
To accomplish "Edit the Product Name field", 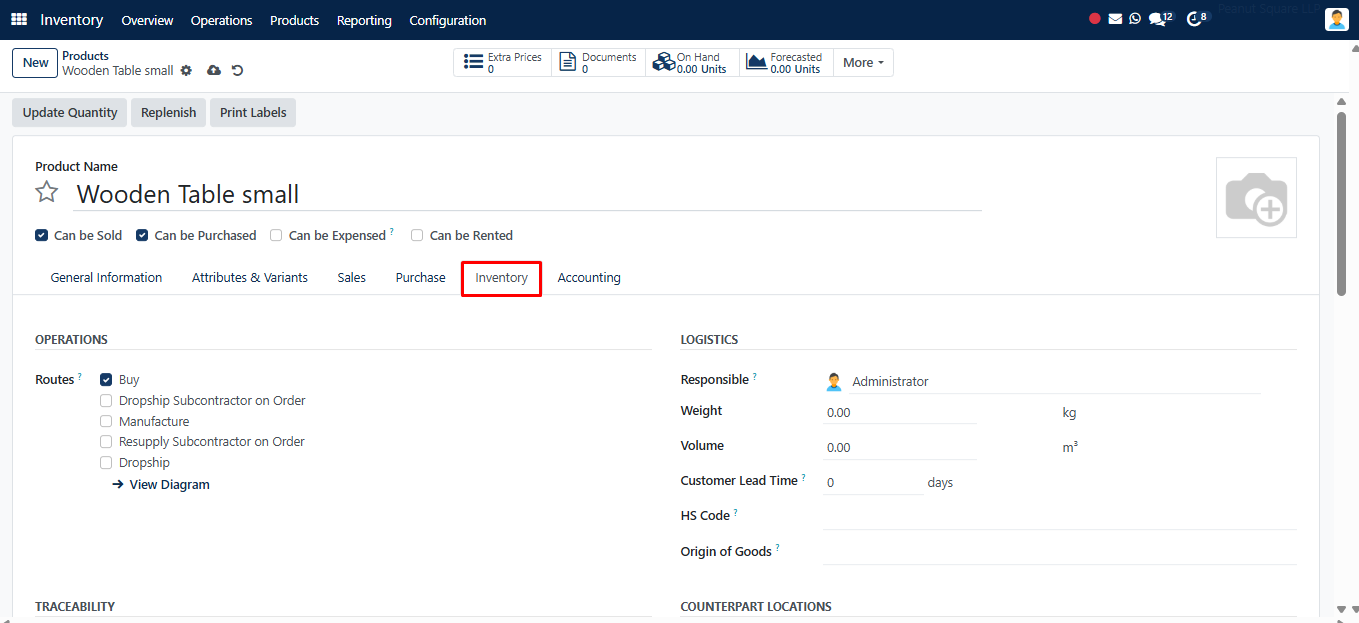I will coord(528,194).
